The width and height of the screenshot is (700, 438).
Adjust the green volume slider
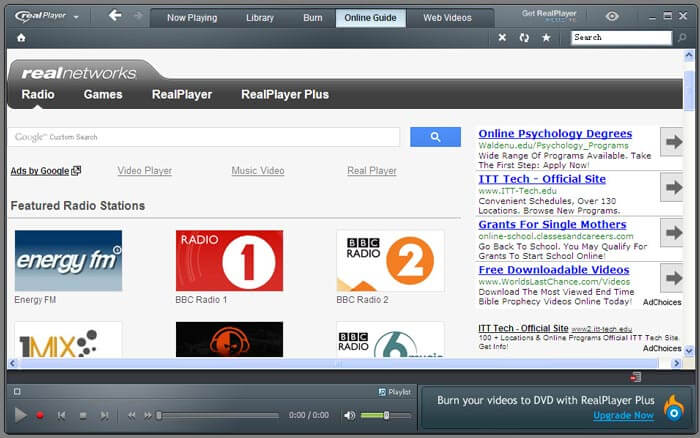386,416
